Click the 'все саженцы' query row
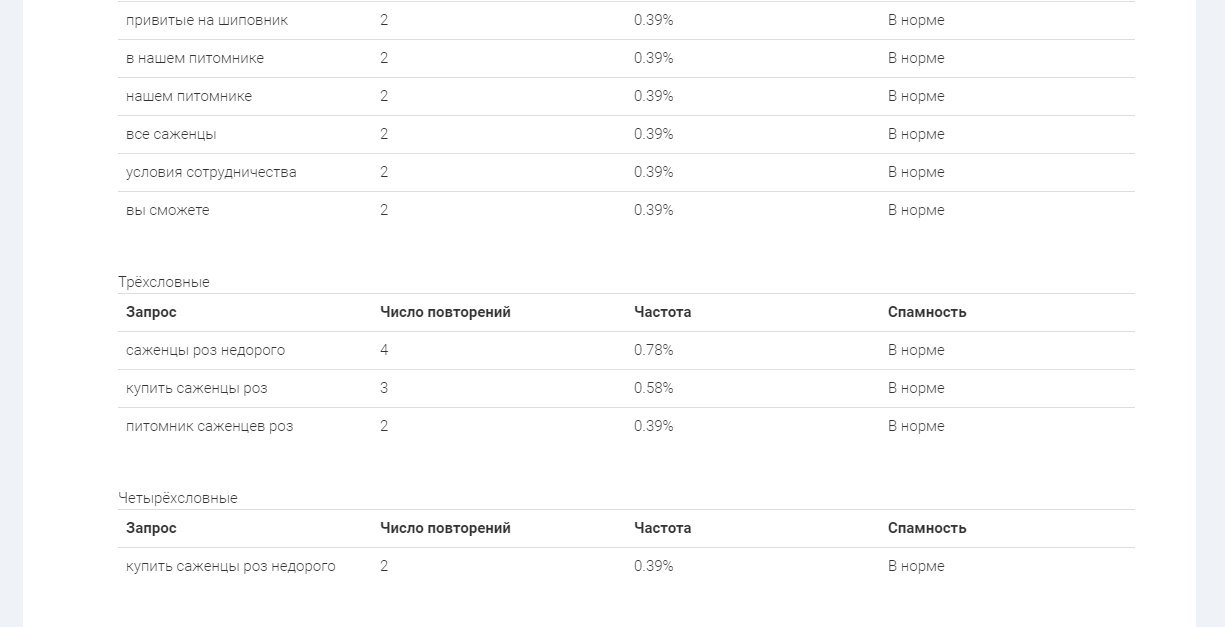The width and height of the screenshot is (1225, 627). point(626,134)
